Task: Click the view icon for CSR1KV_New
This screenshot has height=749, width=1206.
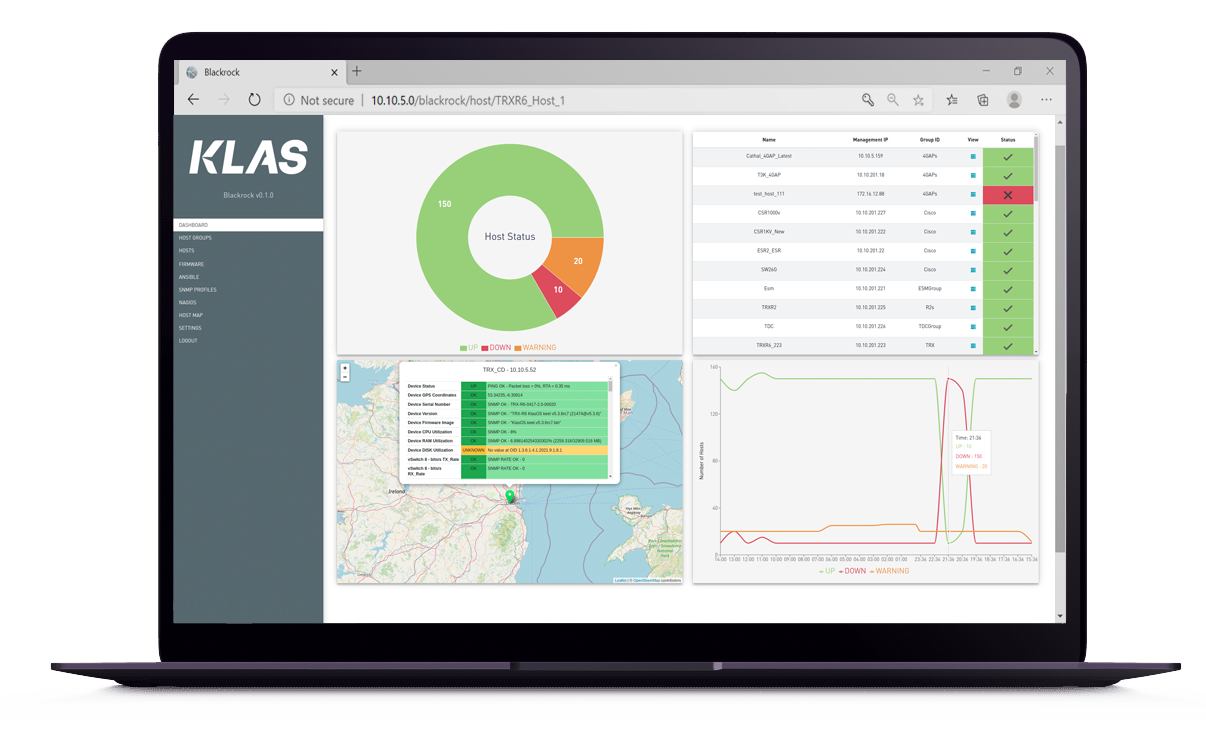Action: [x=972, y=232]
